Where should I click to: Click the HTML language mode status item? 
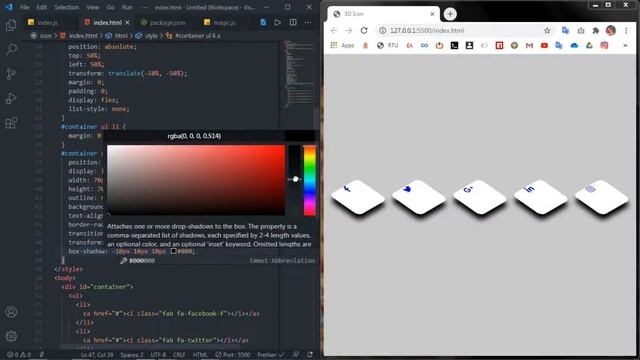click(200, 355)
